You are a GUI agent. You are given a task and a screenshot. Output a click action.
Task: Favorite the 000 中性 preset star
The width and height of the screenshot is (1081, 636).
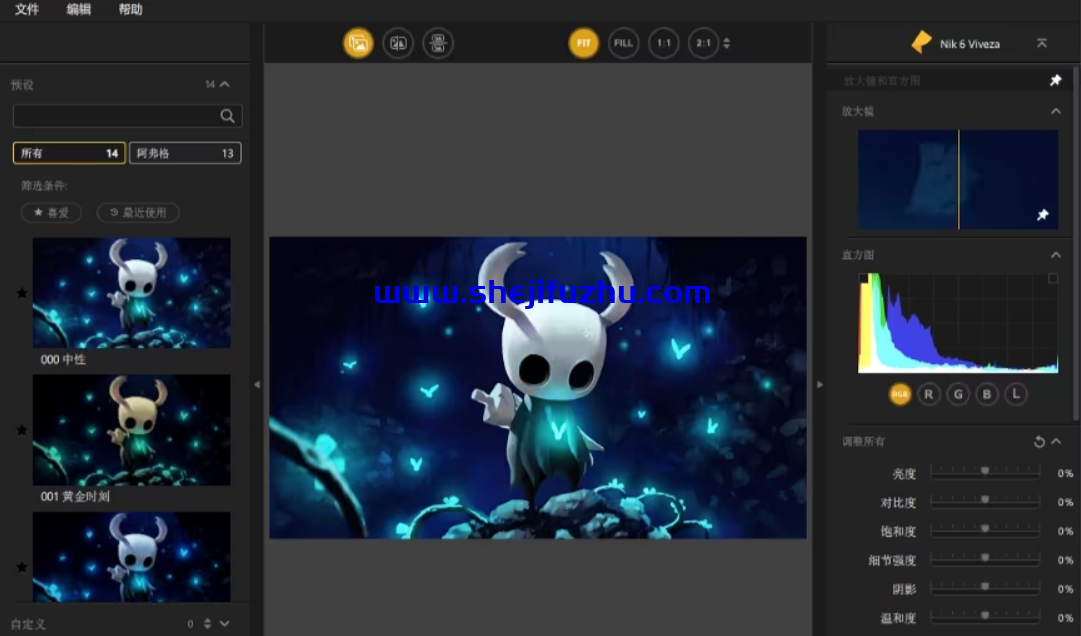coord(22,294)
